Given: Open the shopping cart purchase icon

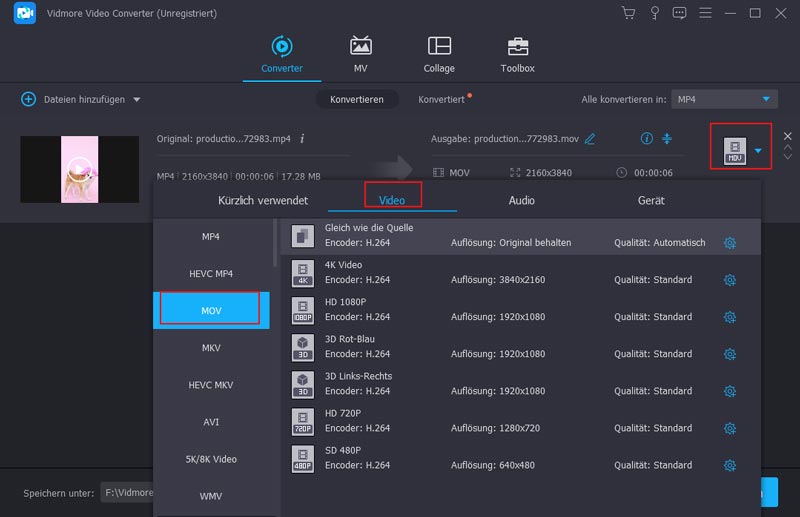Looking at the screenshot, I should pos(628,13).
